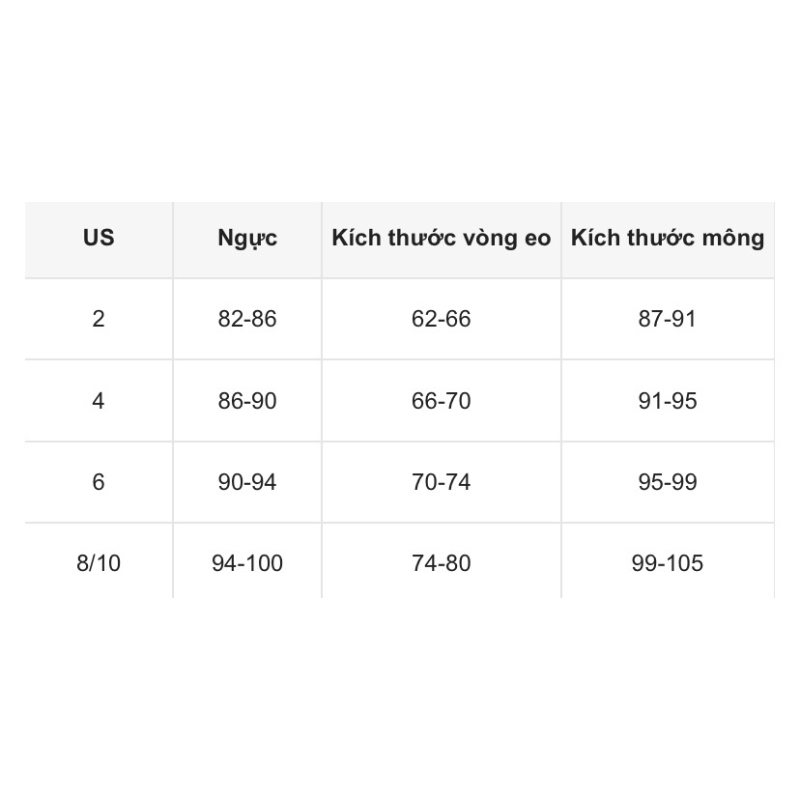This screenshot has height=800, width=800.
Task: Click bust value 86-90
Action: pos(247,401)
